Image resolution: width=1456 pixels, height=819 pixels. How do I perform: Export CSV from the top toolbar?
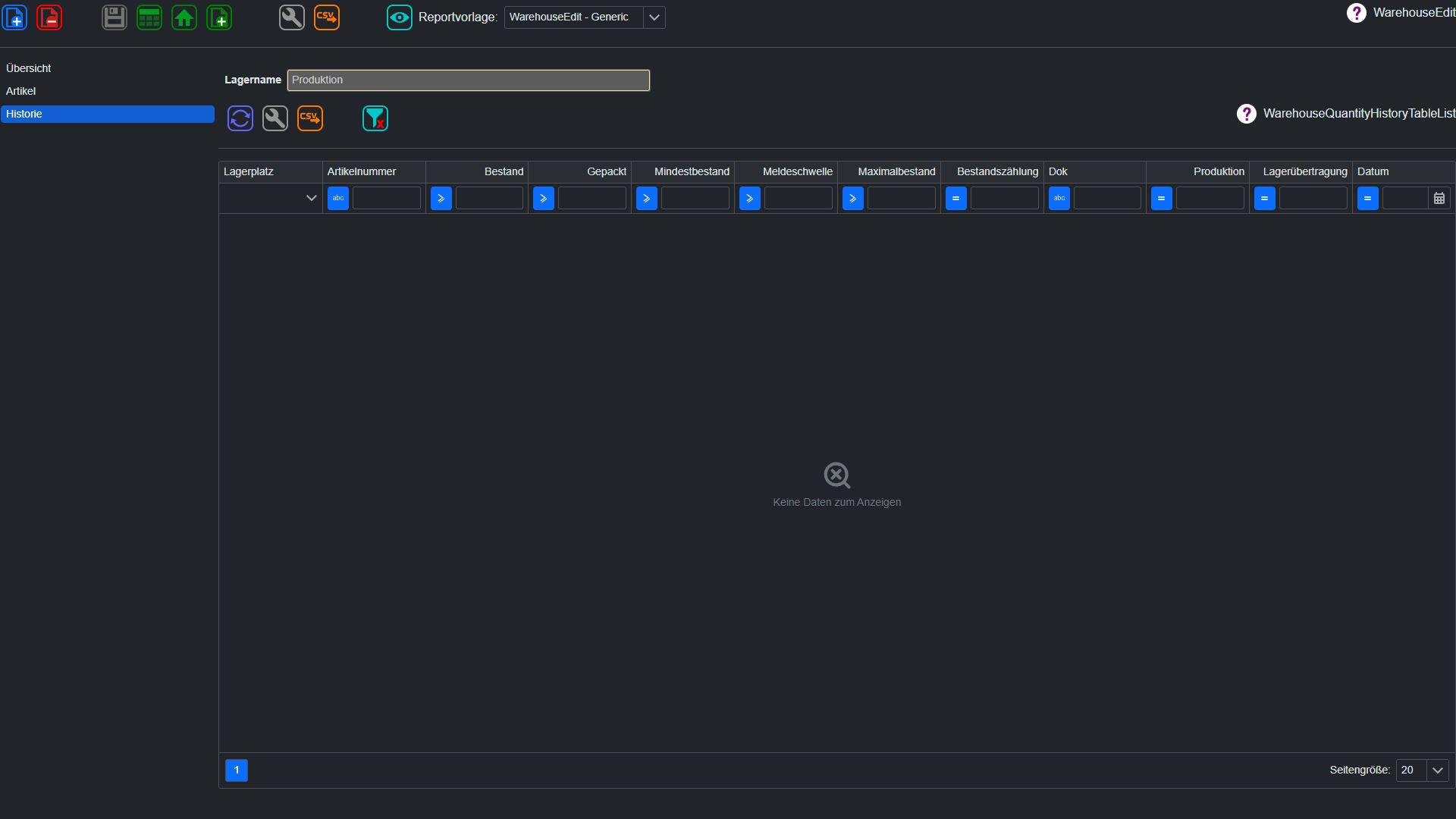coord(327,17)
